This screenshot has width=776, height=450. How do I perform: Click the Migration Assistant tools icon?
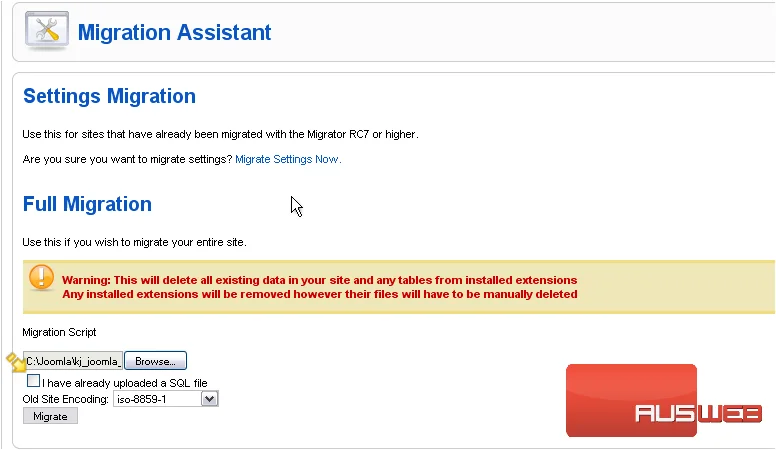[x=47, y=31]
